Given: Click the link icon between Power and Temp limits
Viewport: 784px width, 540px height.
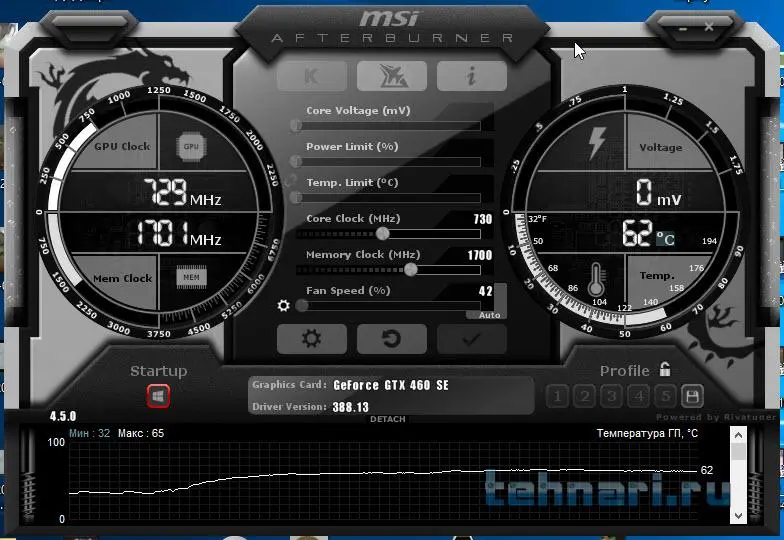Looking at the screenshot, I should tap(289, 180).
